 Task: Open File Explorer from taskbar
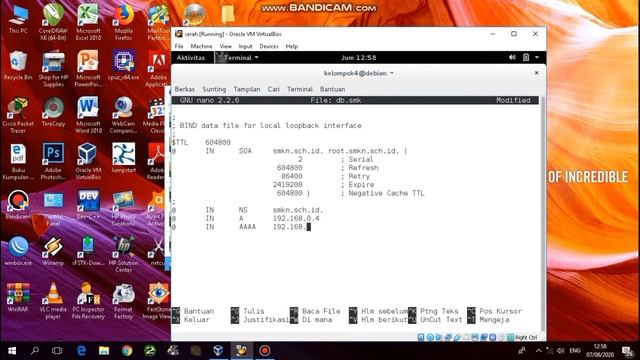click(x=104, y=351)
